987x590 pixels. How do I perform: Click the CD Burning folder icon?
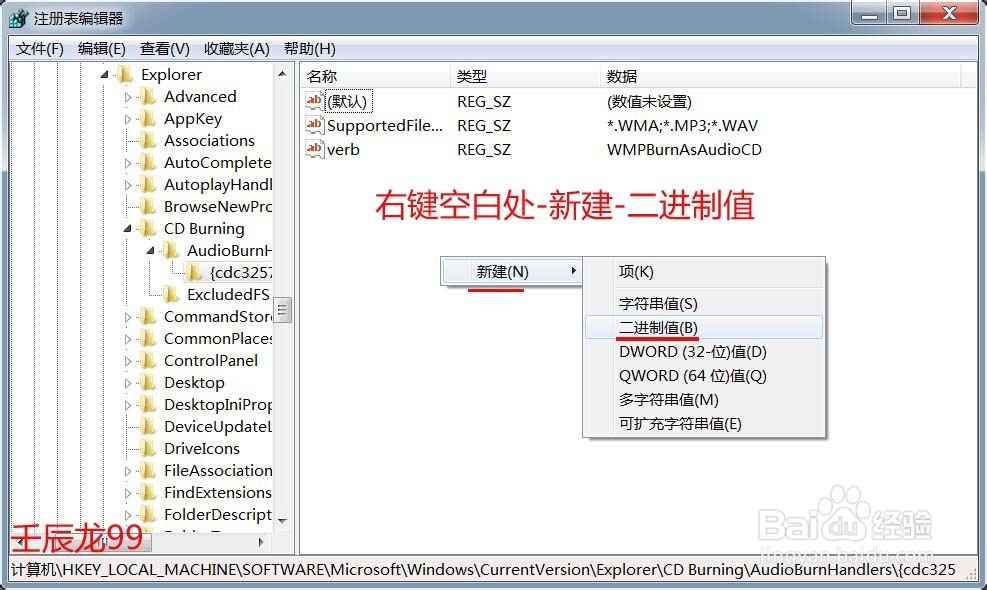point(148,229)
